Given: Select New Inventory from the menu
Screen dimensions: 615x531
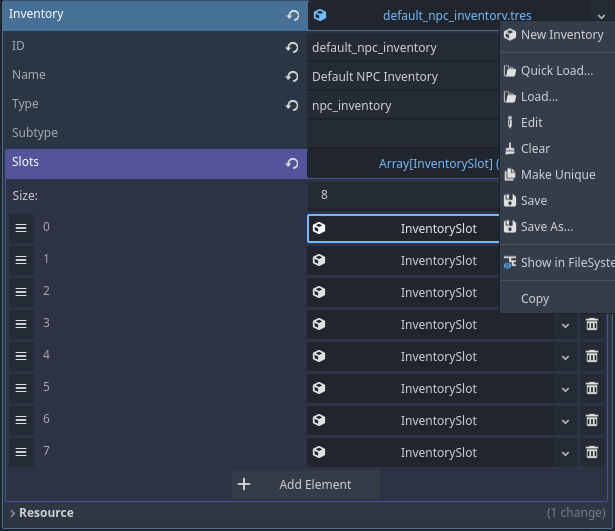Looking at the screenshot, I should pos(561,35).
